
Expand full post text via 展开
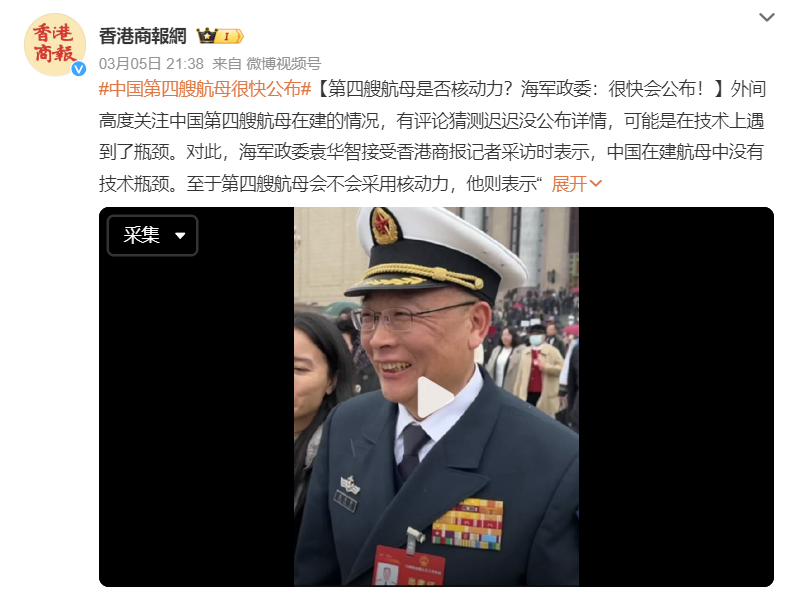coord(570,184)
